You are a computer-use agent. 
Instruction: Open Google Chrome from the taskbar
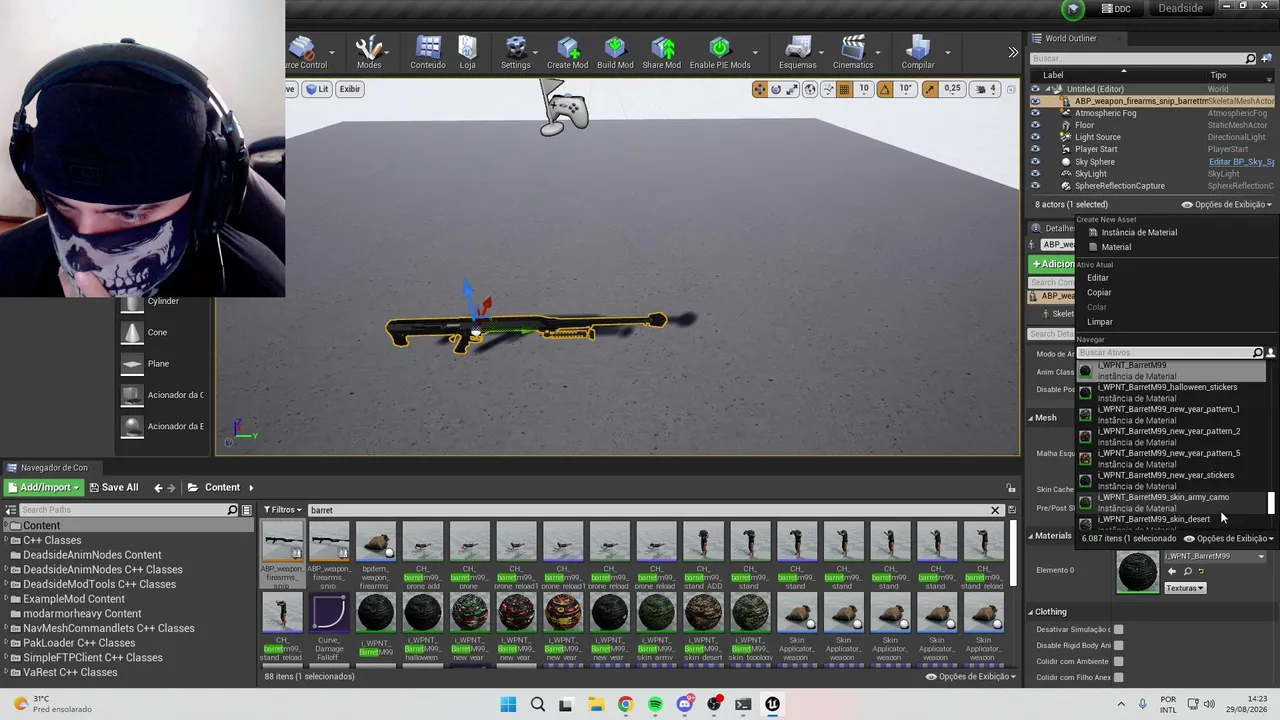[625, 704]
